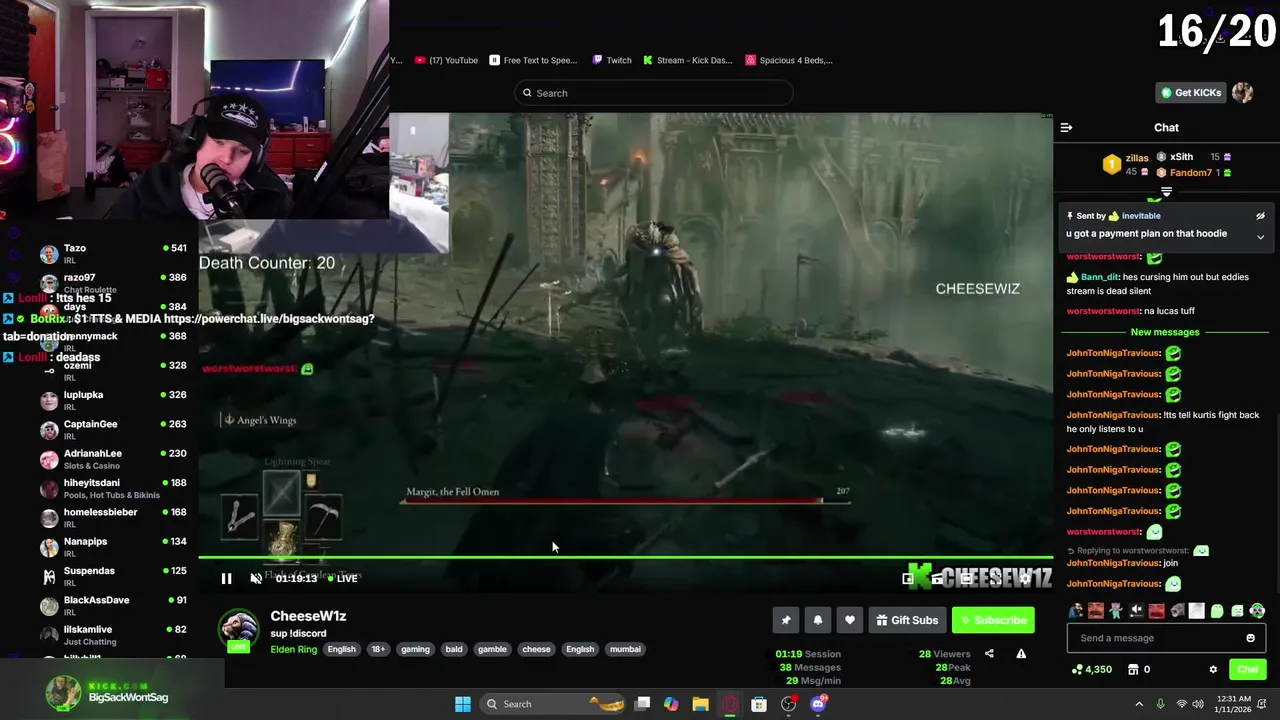
Task: Open the Spacious 4 Beds bookmark
Action: 789,60
